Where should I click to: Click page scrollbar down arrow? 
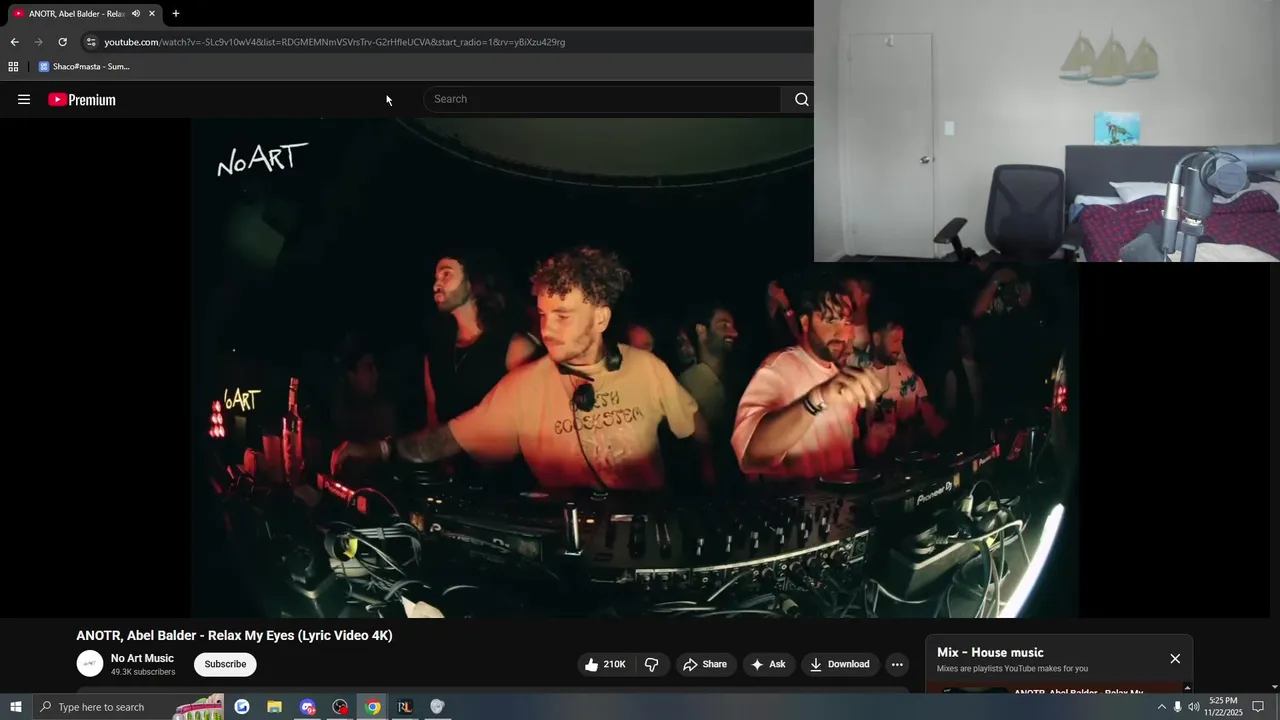1274,687
